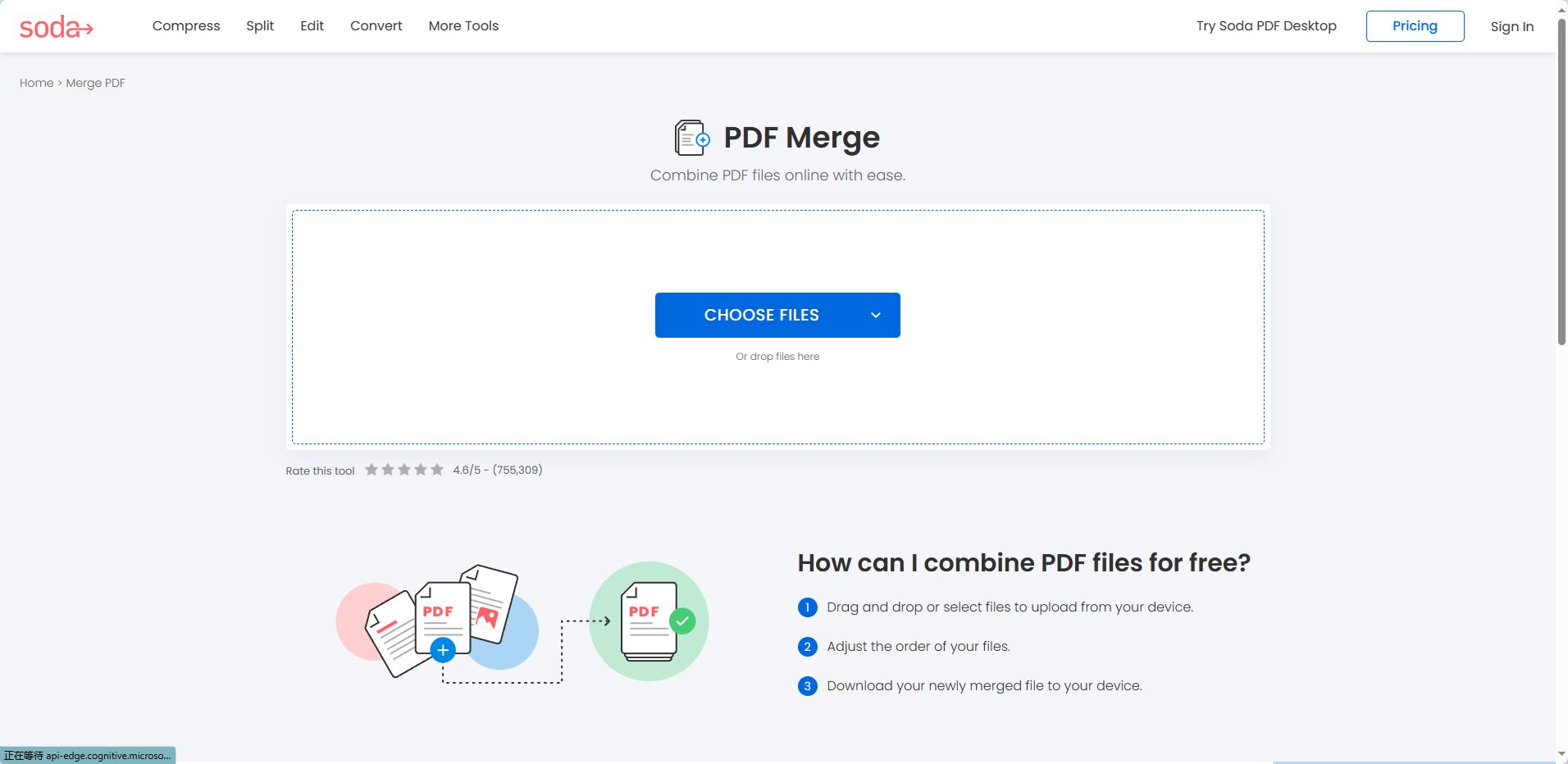Rate the tool five stars
Viewport: 1568px width, 764px height.
point(435,469)
